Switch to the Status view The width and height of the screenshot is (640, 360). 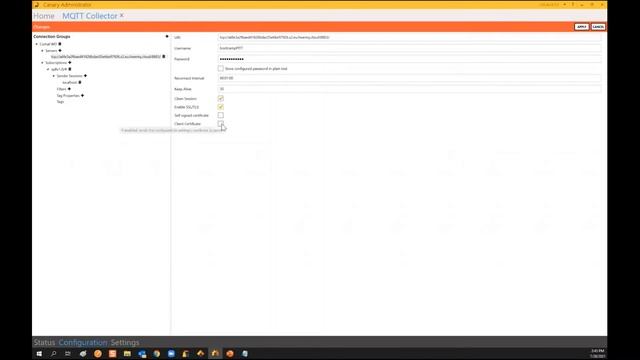(x=44, y=342)
